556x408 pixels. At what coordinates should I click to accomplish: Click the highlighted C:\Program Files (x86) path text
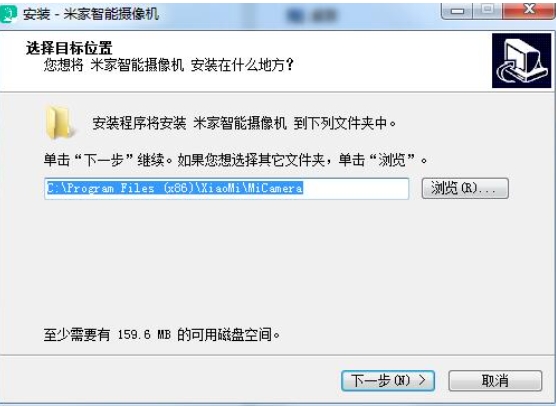pyautogui.click(x=175, y=188)
